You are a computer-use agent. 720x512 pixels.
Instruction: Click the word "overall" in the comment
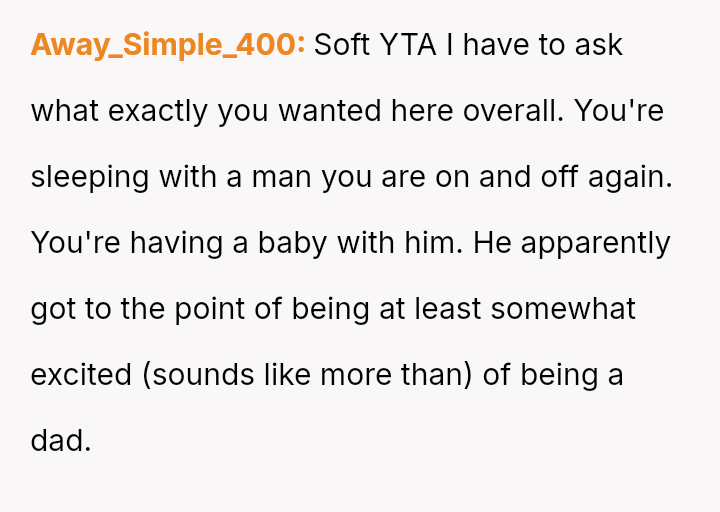click(x=508, y=111)
